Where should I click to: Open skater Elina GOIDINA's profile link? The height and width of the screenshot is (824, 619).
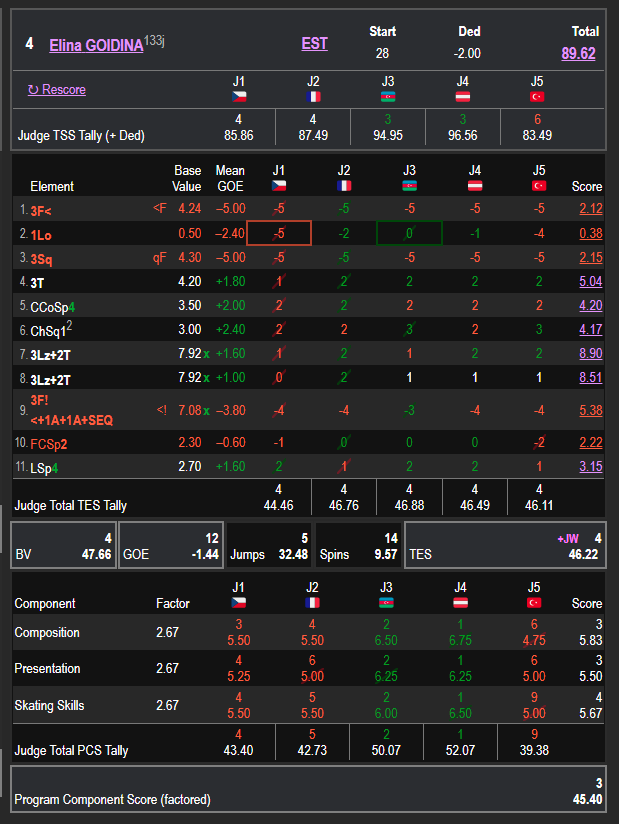coord(96,44)
